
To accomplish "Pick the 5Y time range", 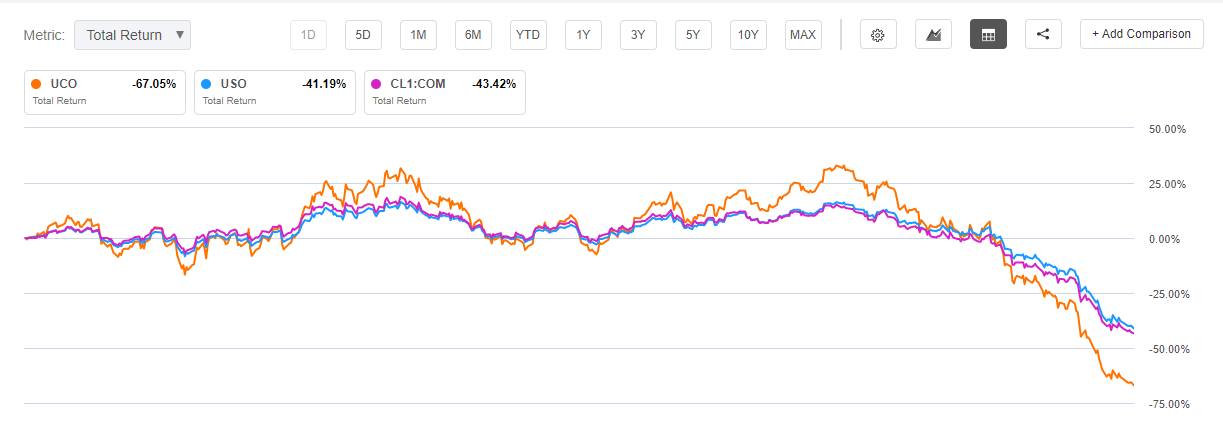I will click(693, 35).
